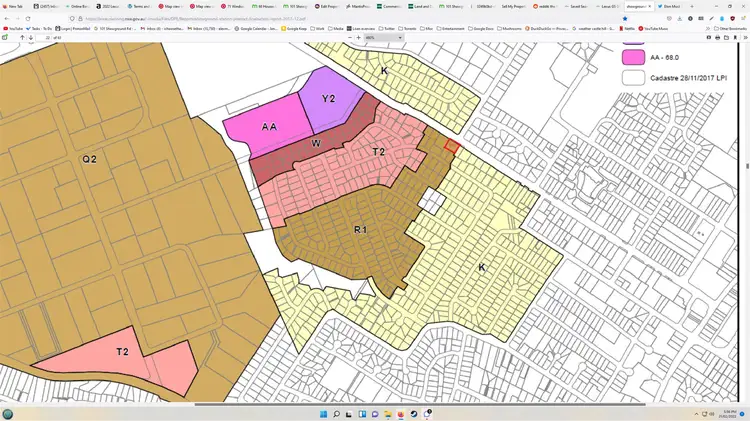
Task: Click the browser Reload page button
Action: pos(29,18)
